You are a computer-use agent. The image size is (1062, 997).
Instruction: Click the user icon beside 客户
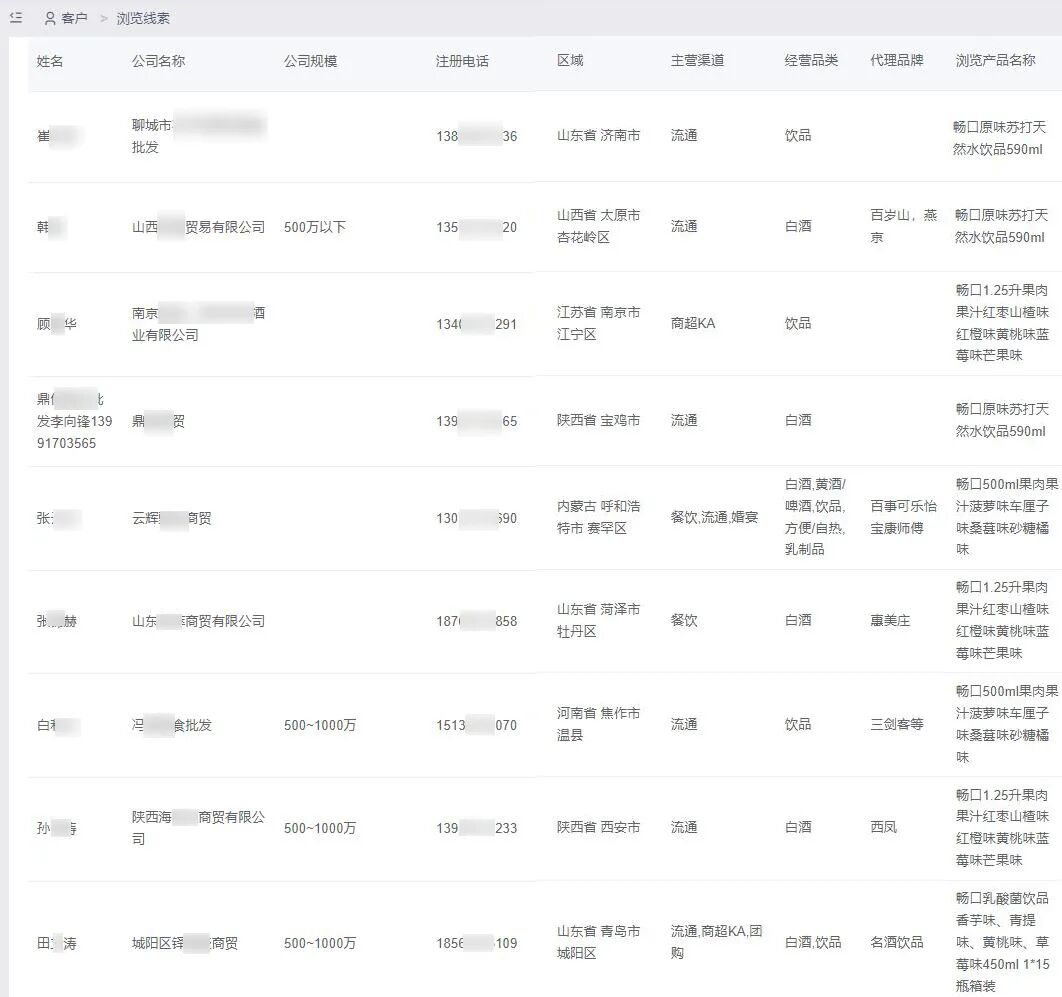(x=49, y=18)
